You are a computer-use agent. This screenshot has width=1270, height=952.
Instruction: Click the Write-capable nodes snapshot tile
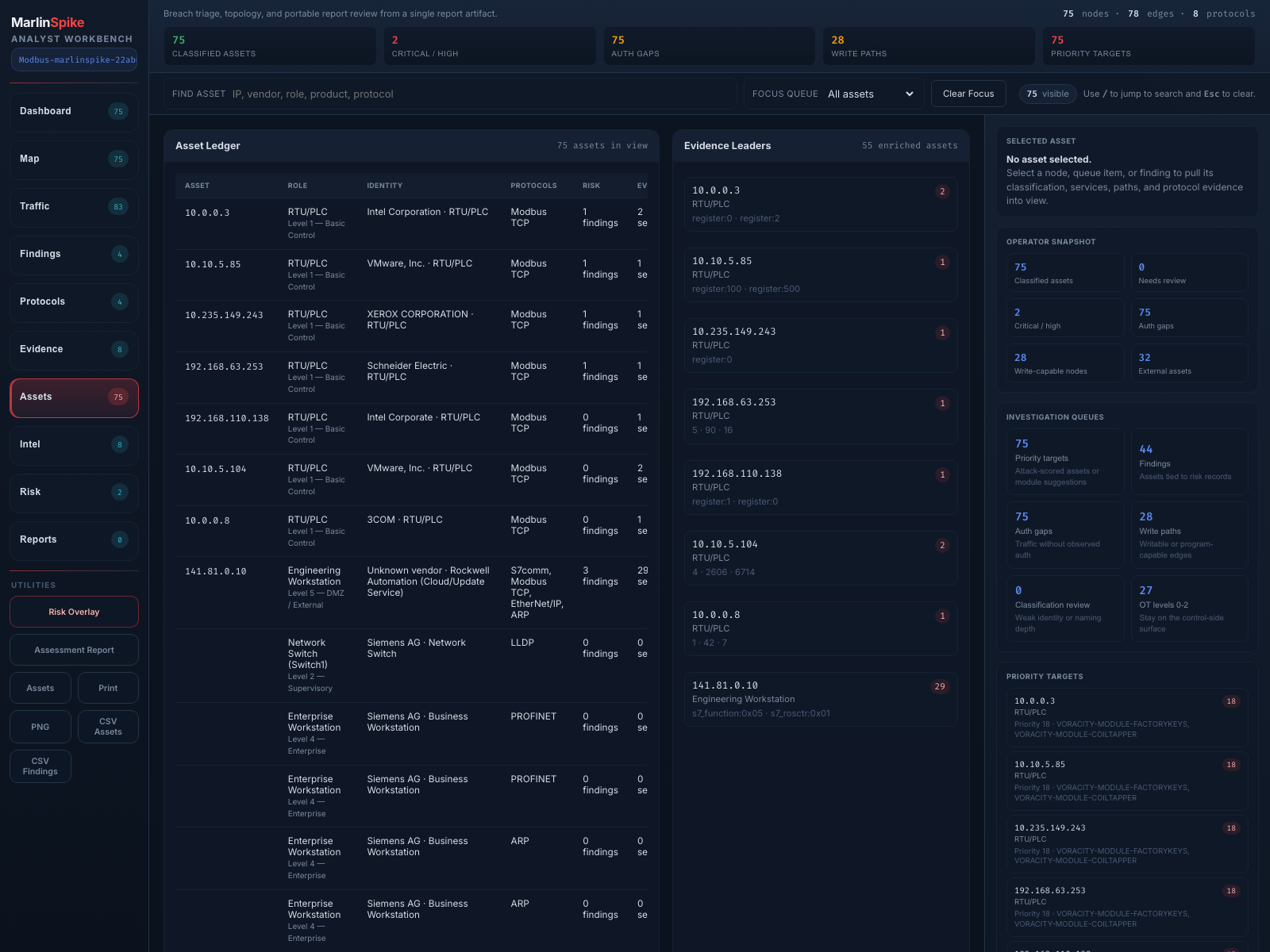(x=1065, y=363)
